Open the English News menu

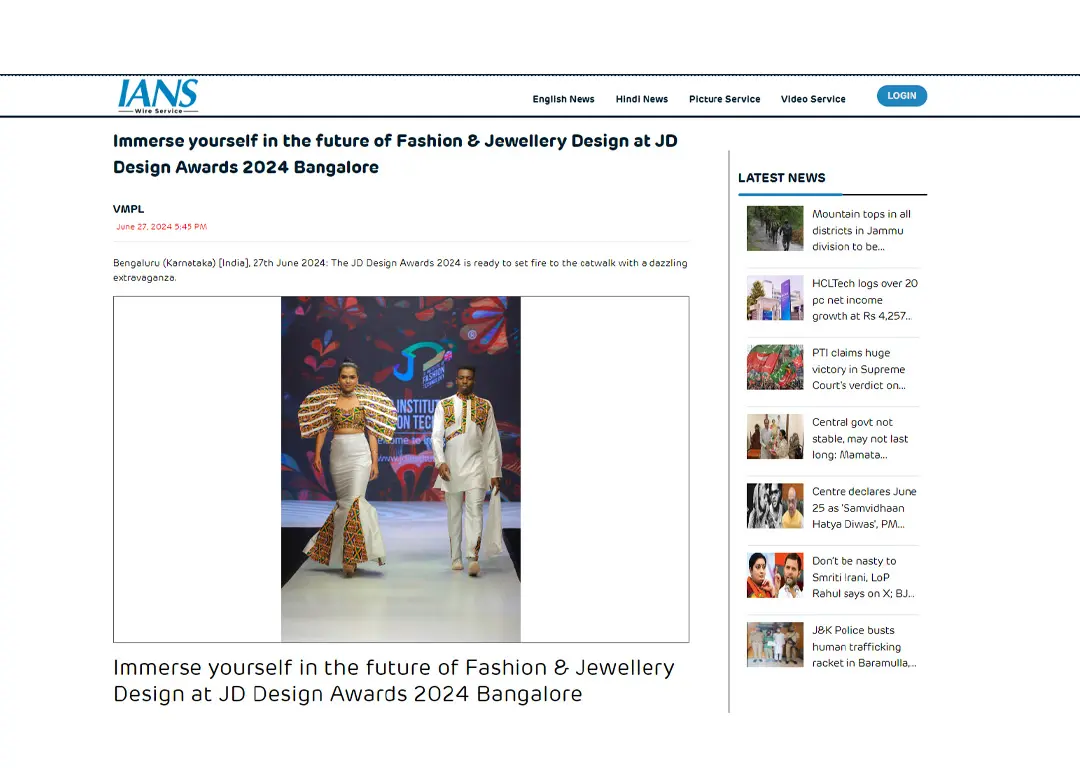click(x=563, y=99)
